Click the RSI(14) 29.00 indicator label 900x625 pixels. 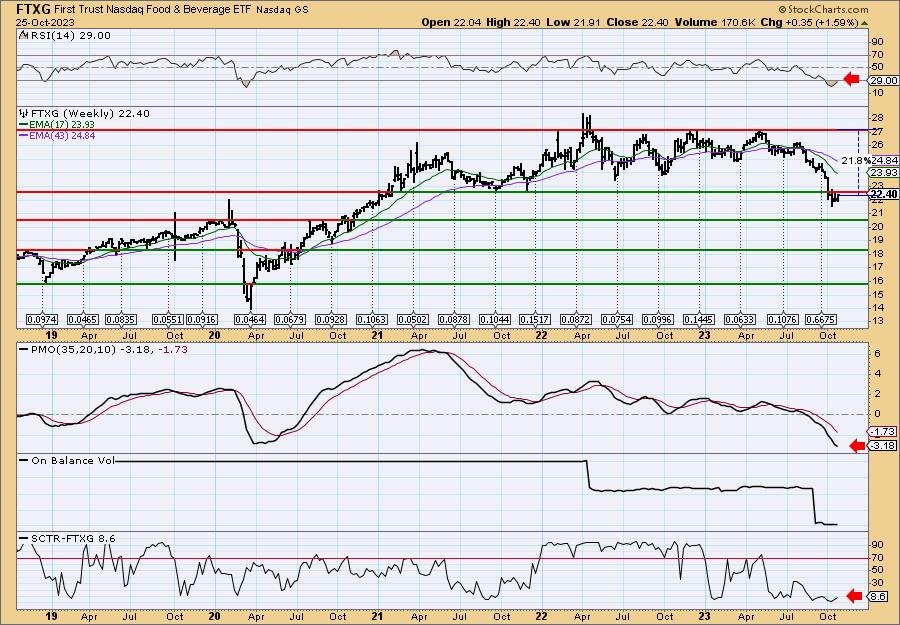pos(70,35)
